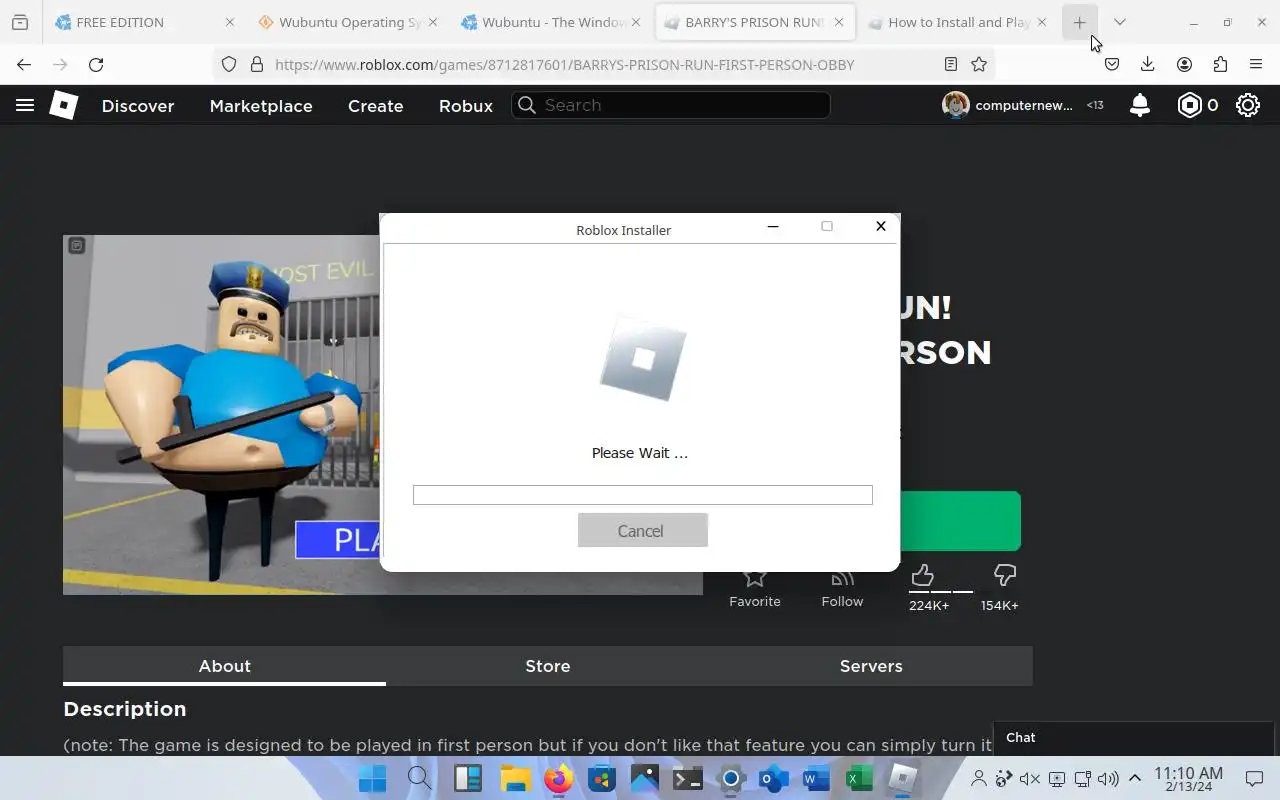1280x800 pixels.
Task: Open the terminal from the taskbar
Action: 687,778
